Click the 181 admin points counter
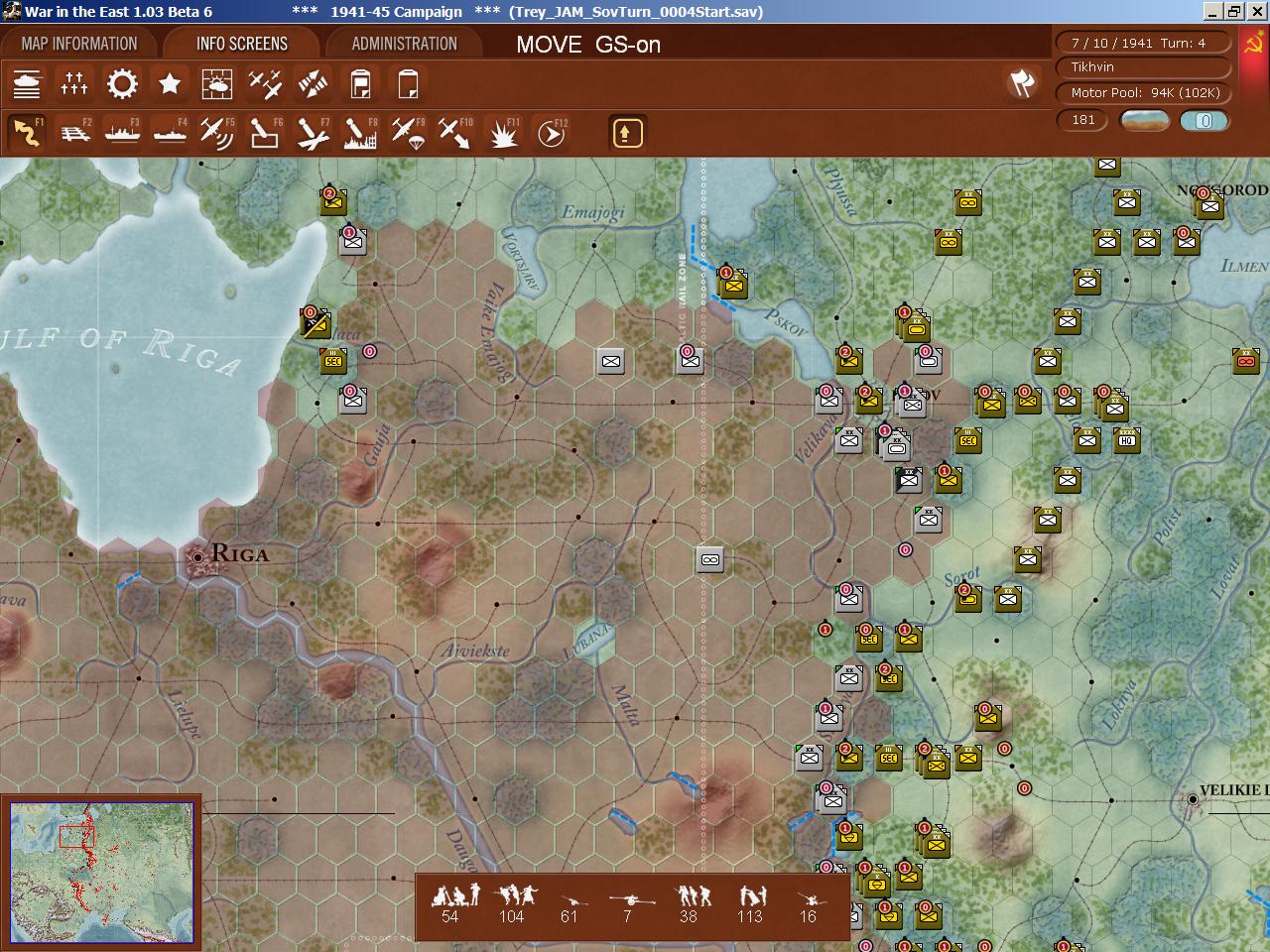Image resolution: width=1270 pixels, height=952 pixels. coord(1083,120)
